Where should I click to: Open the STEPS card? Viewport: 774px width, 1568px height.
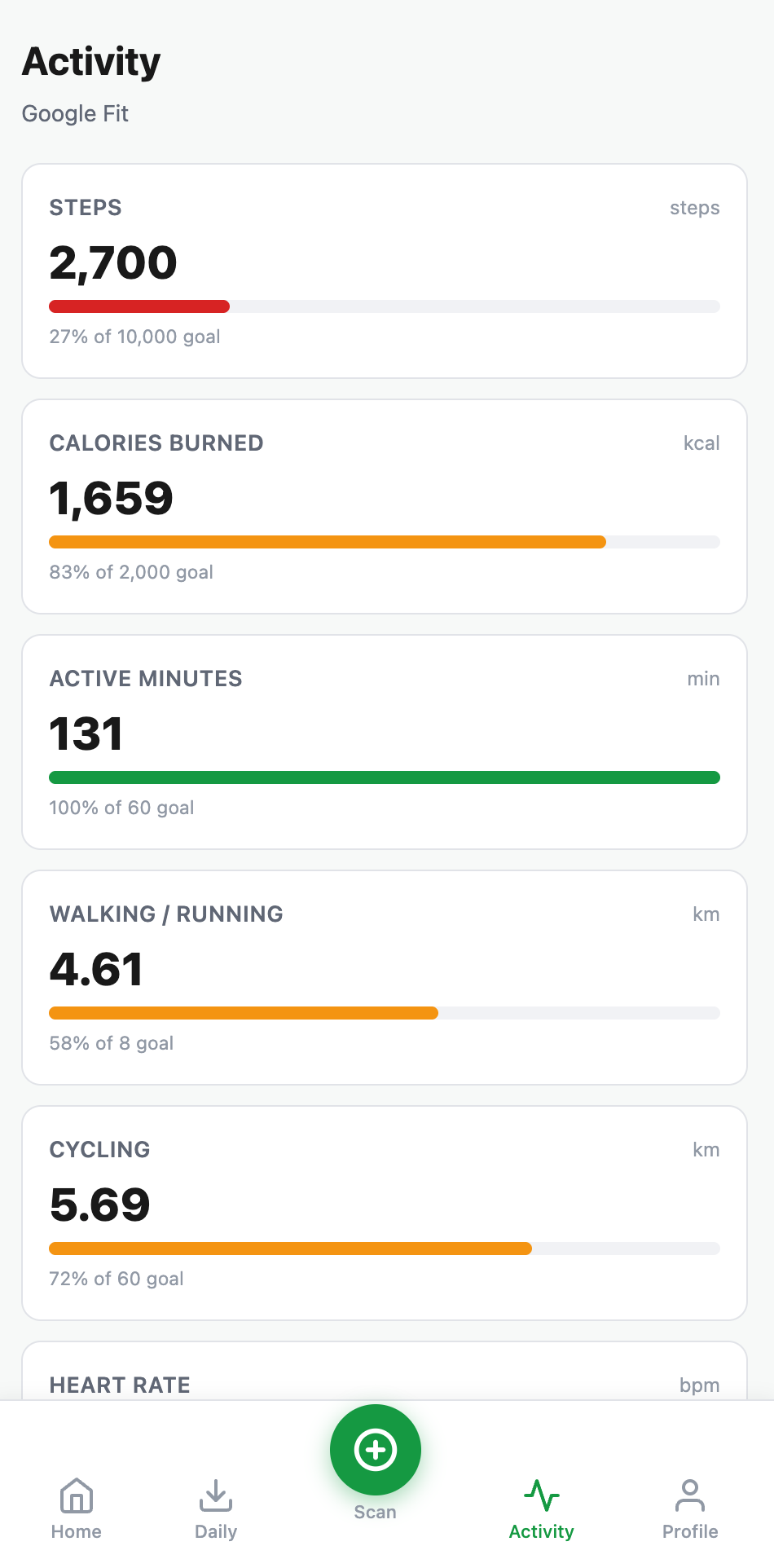[x=385, y=271]
